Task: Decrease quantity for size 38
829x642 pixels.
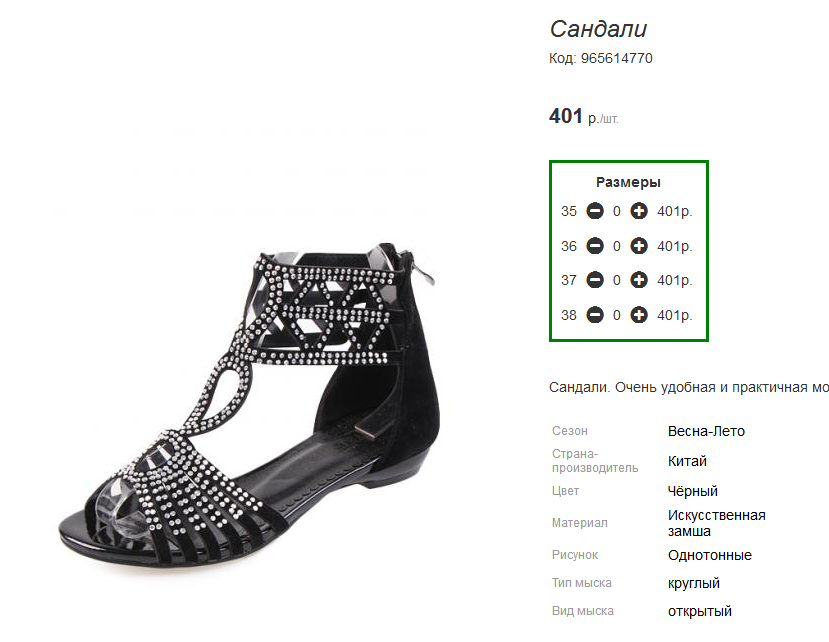Action: coord(595,315)
